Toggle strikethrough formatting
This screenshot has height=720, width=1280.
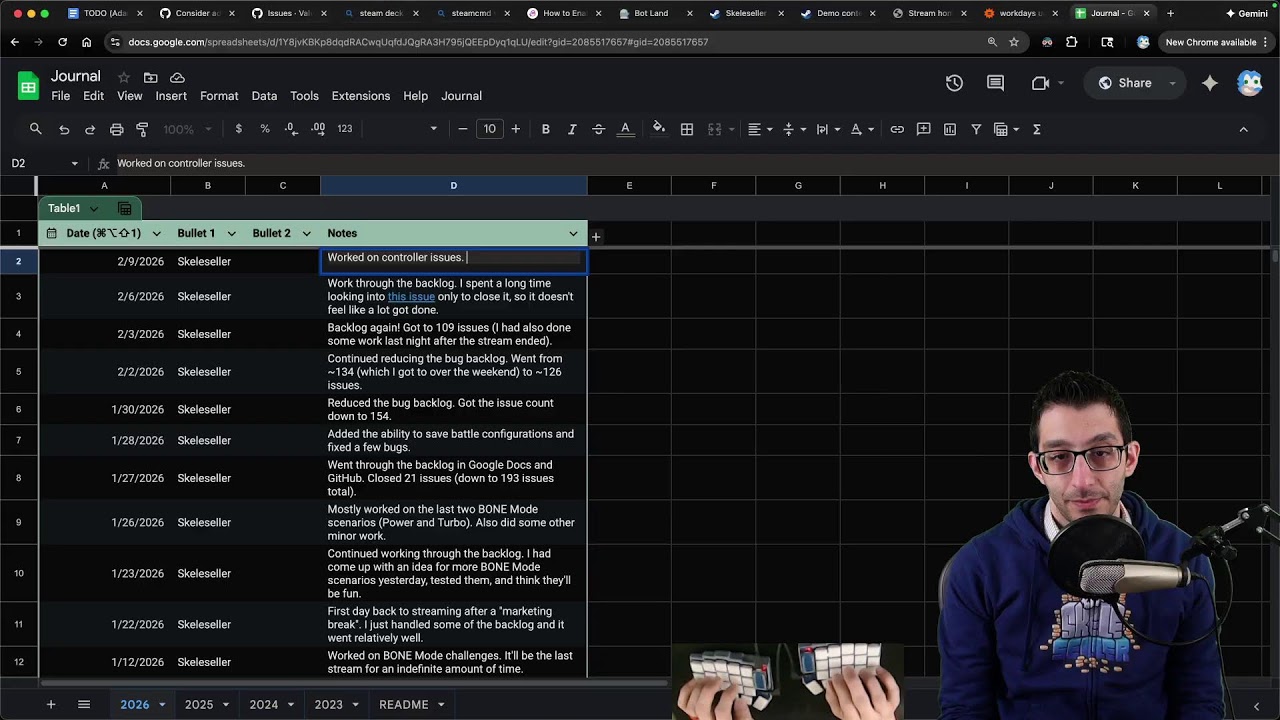(x=598, y=129)
